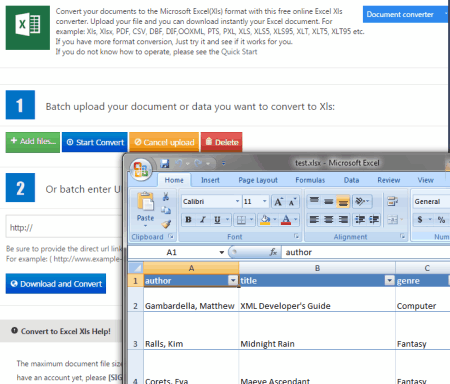This screenshot has width=450, height=384.
Task: Open the Name Box dropdown arrow
Action: [x=222, y=252]
